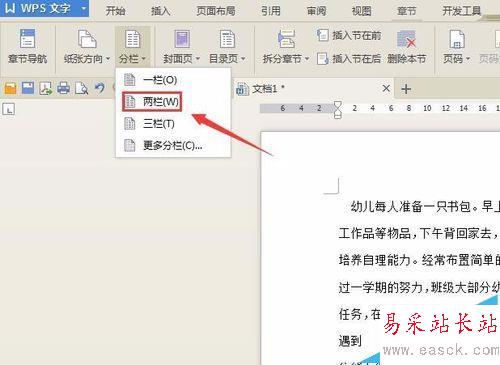Click the open folder icon
Screen dimensions: 500x365
[x=10, y=89]
